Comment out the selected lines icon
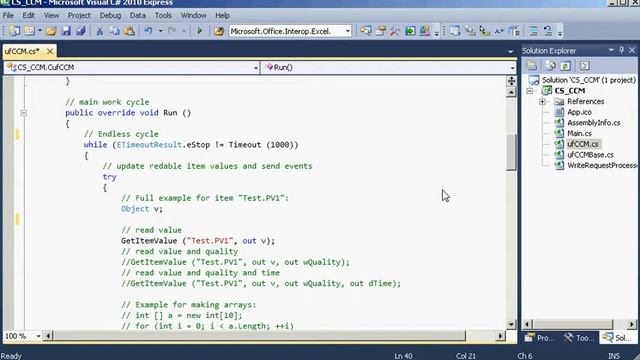Image resolution: width=640 pixels, height=360 pixels. click(x=533, y=31)
